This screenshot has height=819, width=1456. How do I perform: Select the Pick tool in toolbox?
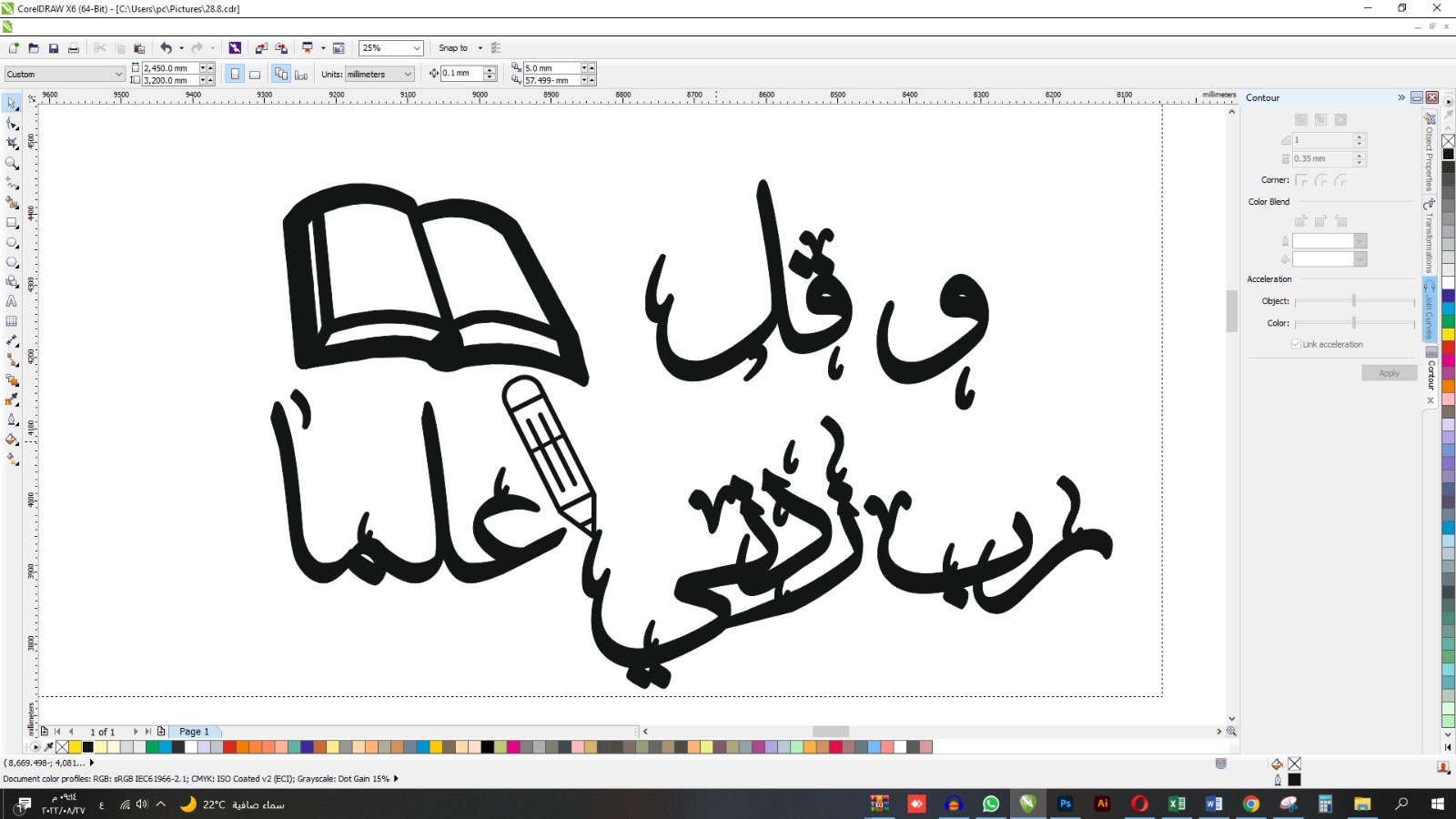pos(12,103)
